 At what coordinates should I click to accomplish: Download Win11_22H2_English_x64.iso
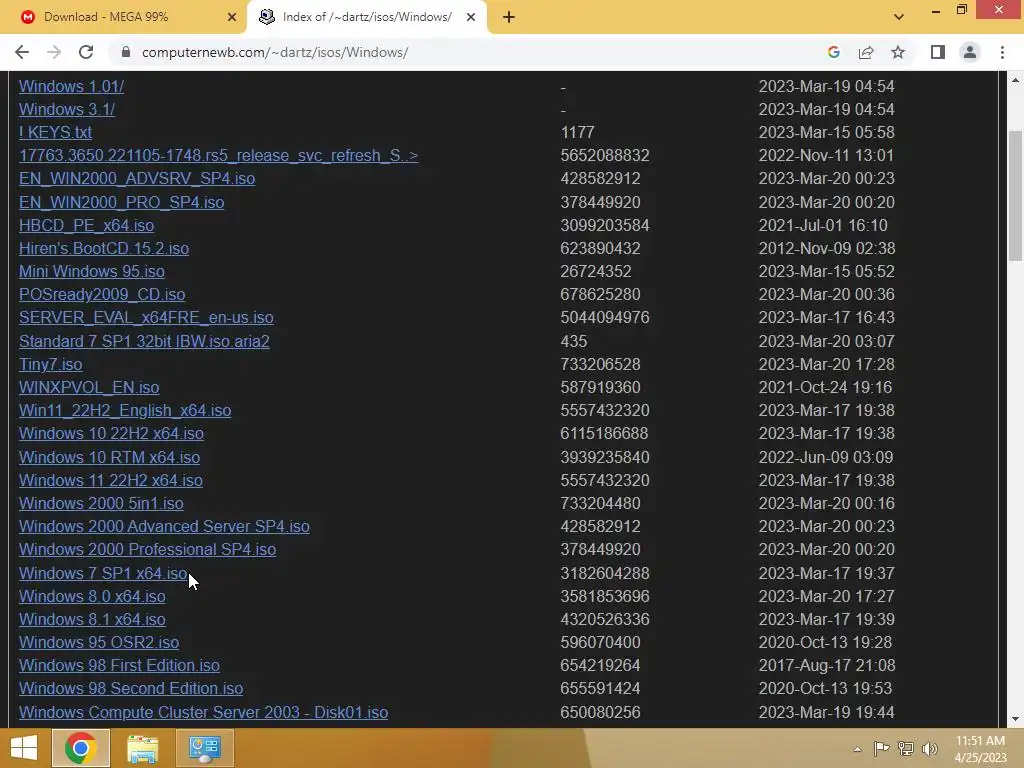[x=125, y=410]
